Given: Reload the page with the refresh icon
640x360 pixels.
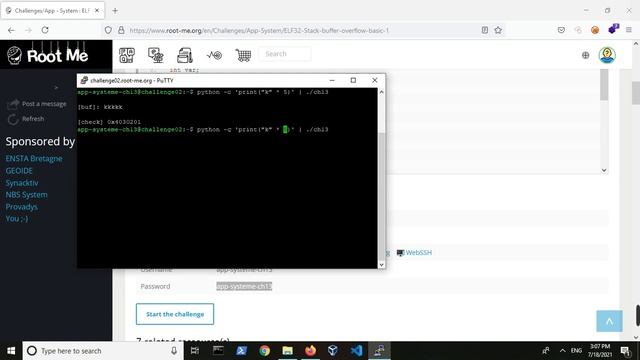Looking at the screenshot, I should 45,30.
